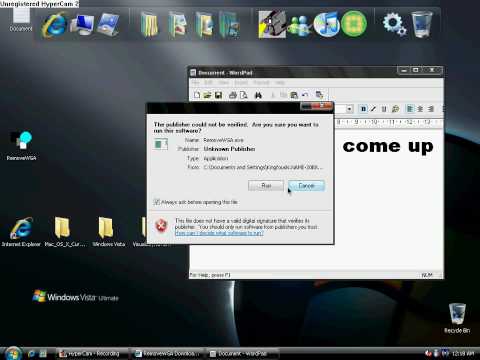Click Find binoculars icon in WordPad toolbar
The height and width of the screenshot is (360, 480).
tap(258, 95)
